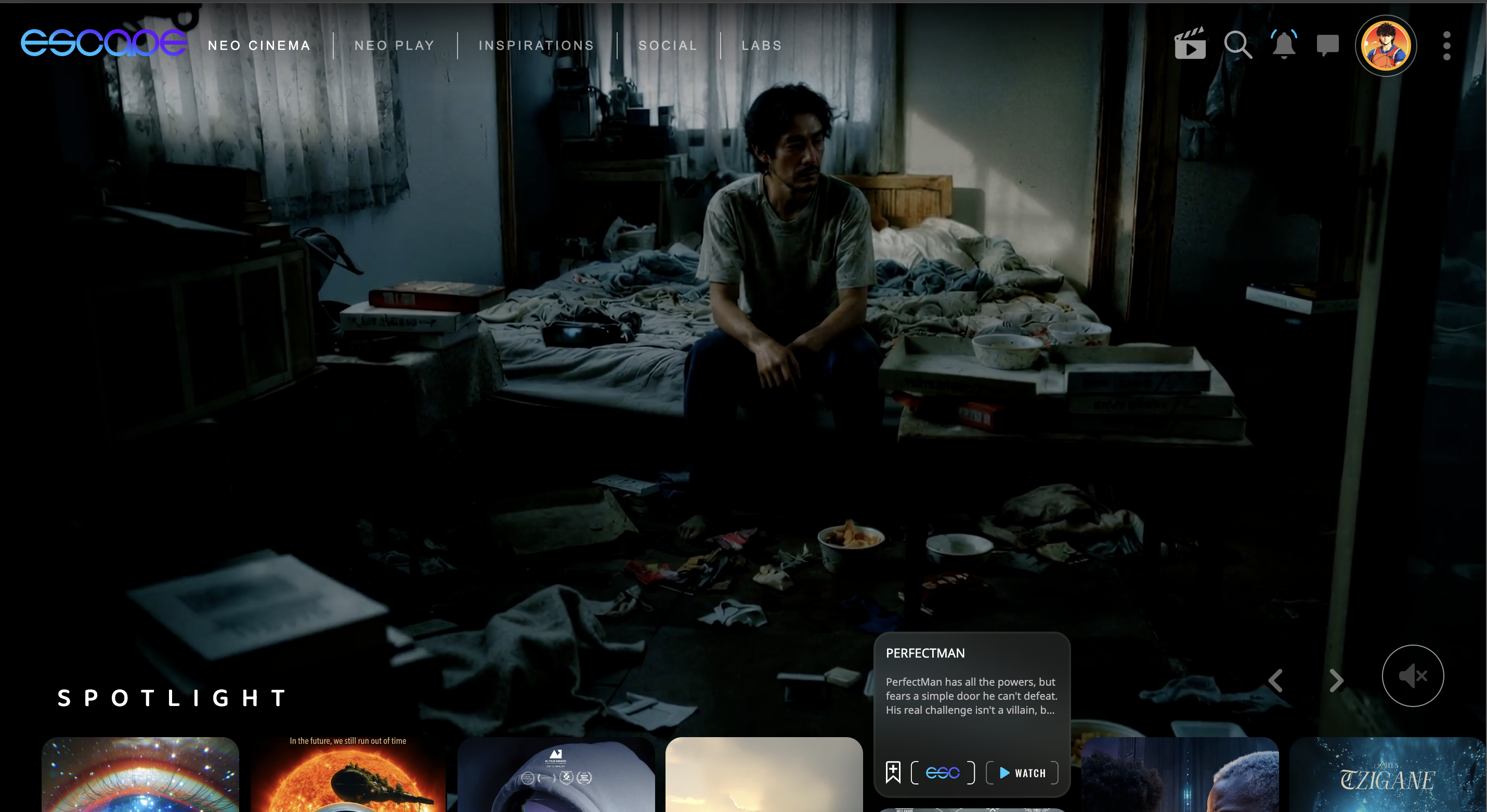
Task: Go to the SOCIAL section
Action: (668, 46)
